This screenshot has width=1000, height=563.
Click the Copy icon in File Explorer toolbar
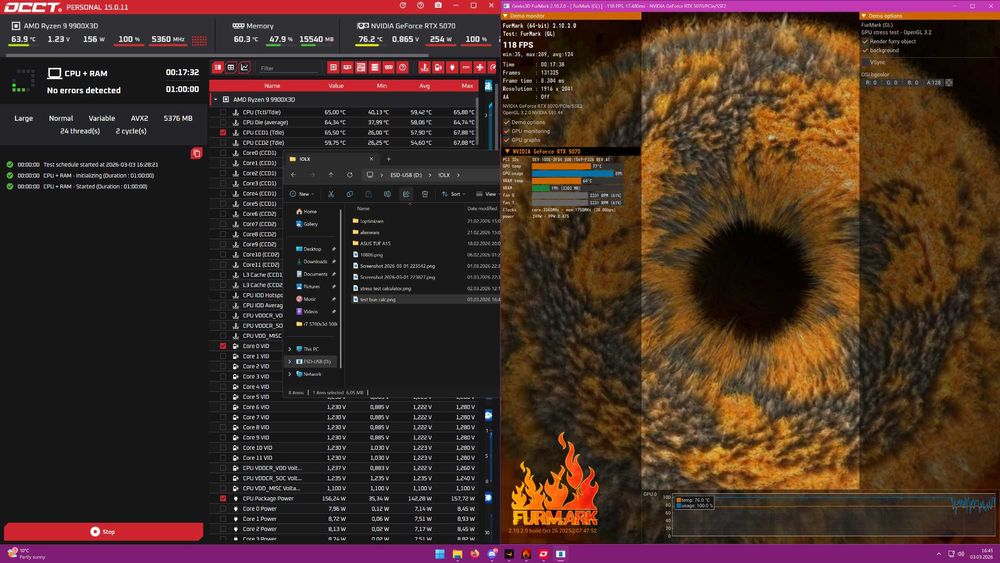pyautogui.click(x=349, y=194)
